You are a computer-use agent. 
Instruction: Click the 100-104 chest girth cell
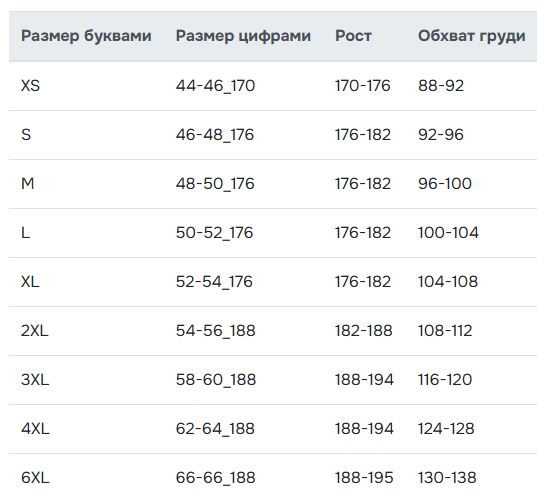[448, 233]
